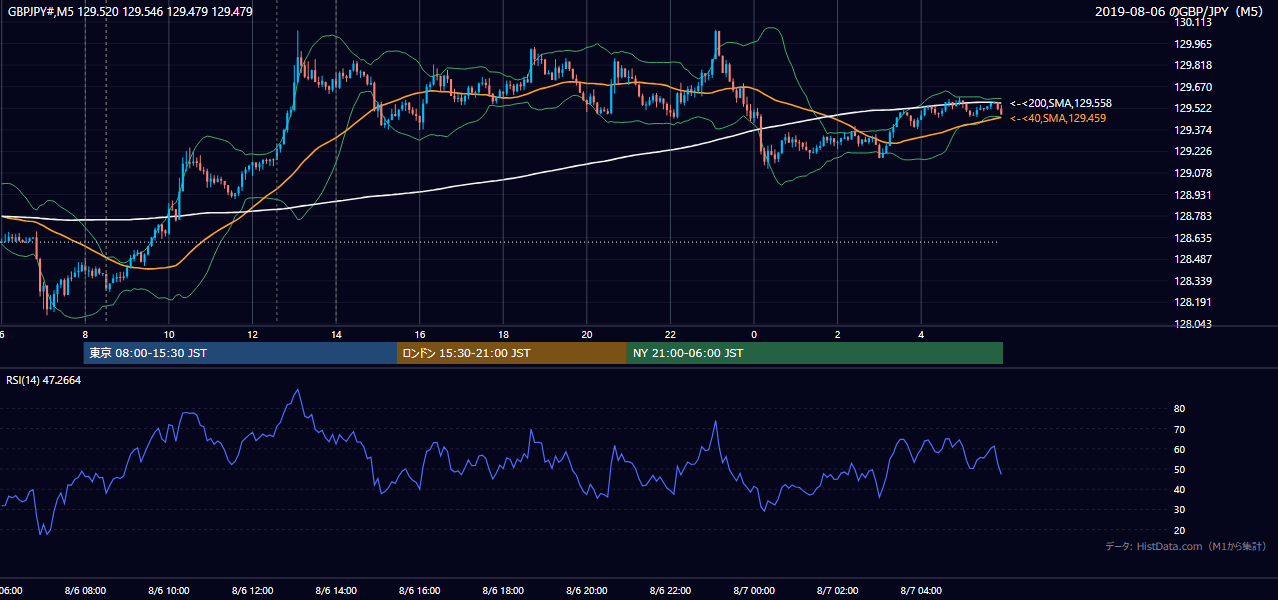This screenshot has height=600, width=1278.
Task: Click the RSI axis level 50 label
Action: point(1179,469)
